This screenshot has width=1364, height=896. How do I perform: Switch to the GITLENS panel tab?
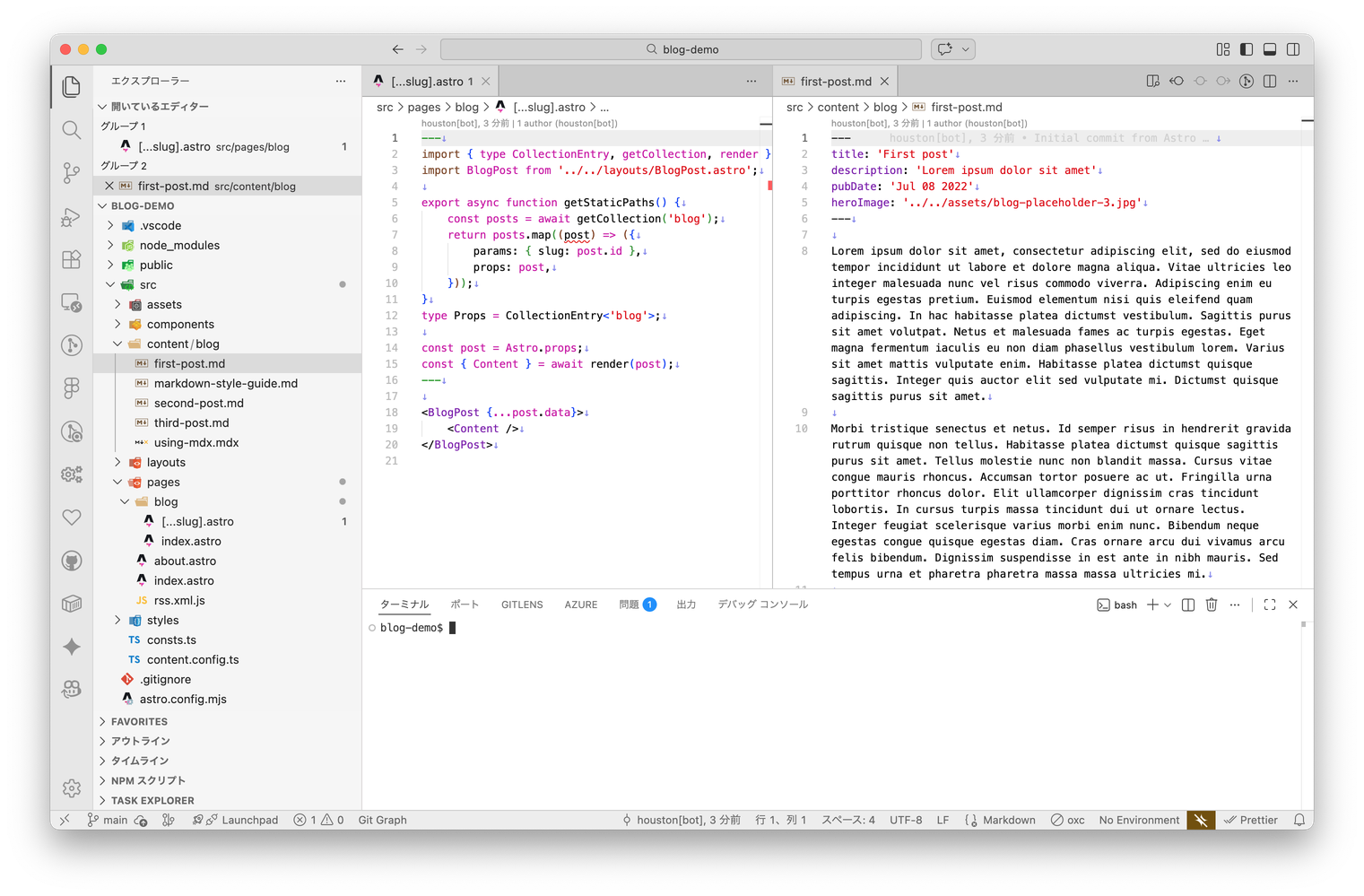[x=522, y=605]
